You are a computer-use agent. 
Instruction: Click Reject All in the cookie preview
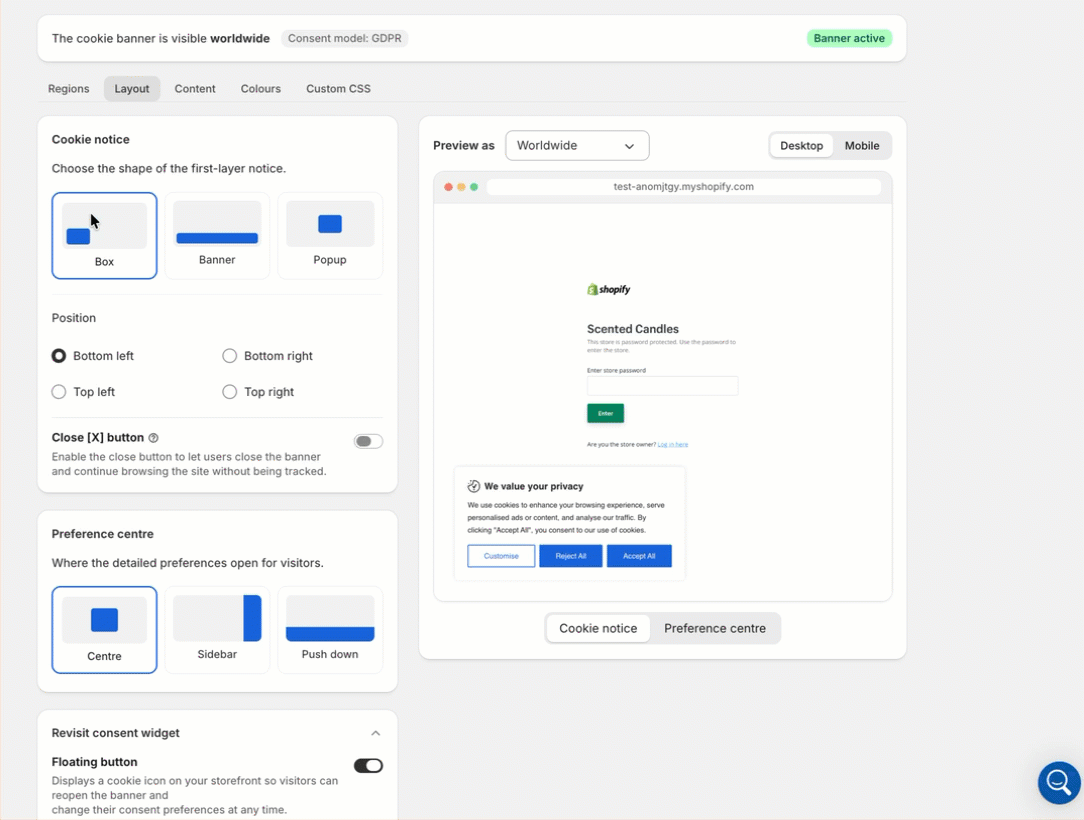[x=571, y=556]
